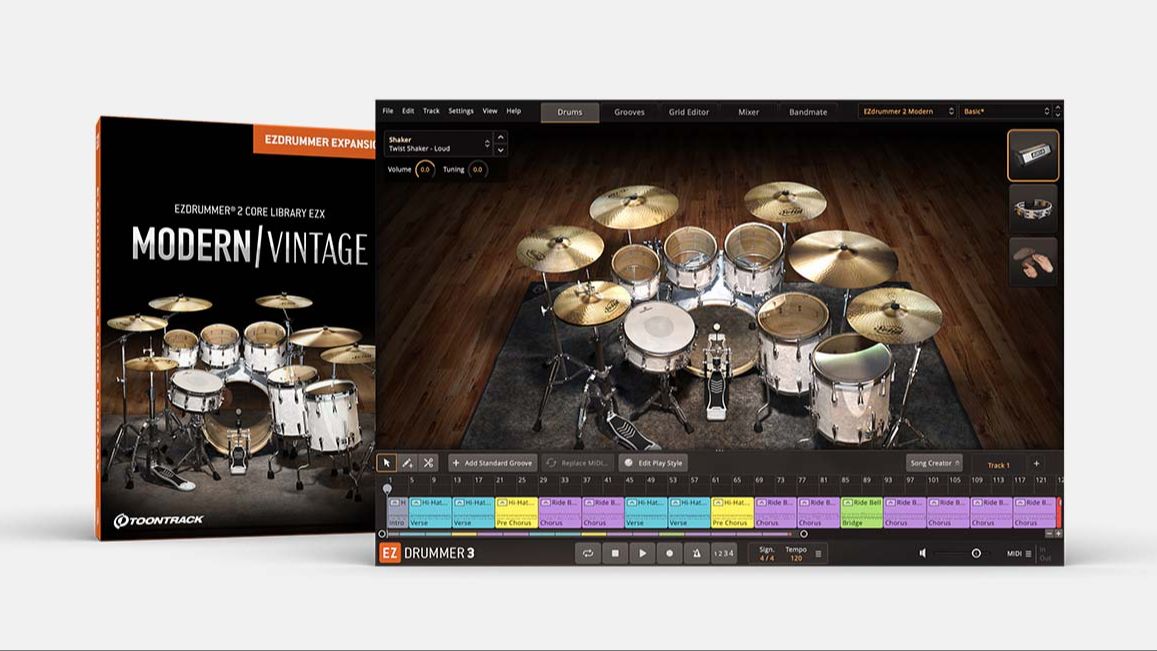This screenshot has height=651, width=1157.
Task: Click the Shaker instrument thumbnail
Action: coord(1033,155)
